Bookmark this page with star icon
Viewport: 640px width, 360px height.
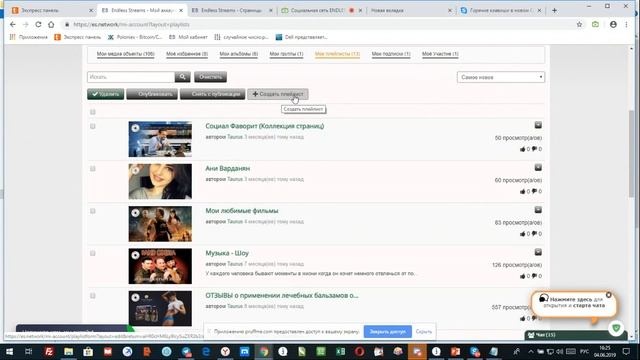pos(579,24)
